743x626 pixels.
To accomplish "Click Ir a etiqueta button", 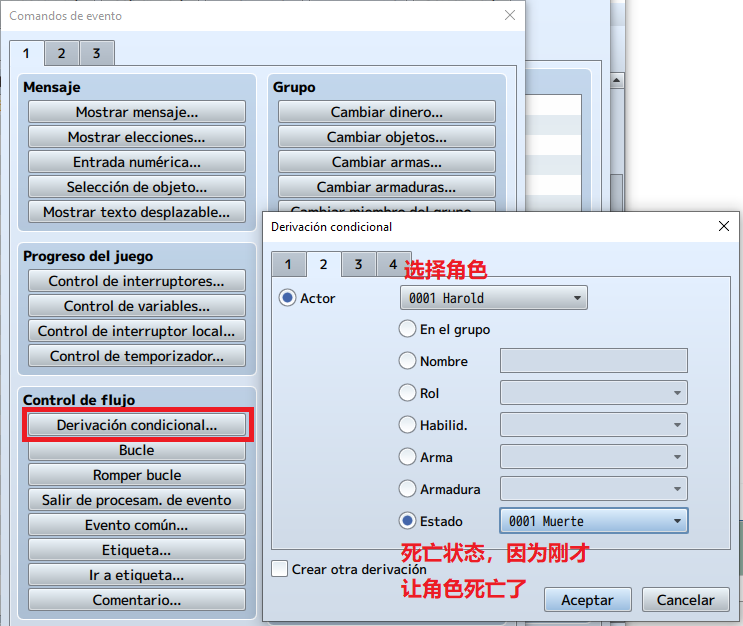I will pos(136,575).
